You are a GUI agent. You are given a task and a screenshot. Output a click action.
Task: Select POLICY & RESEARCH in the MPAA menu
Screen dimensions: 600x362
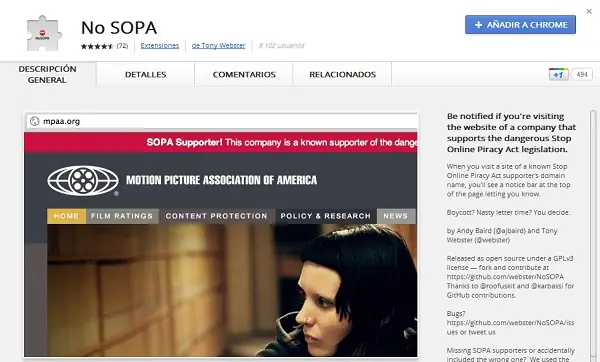point(326,216)
